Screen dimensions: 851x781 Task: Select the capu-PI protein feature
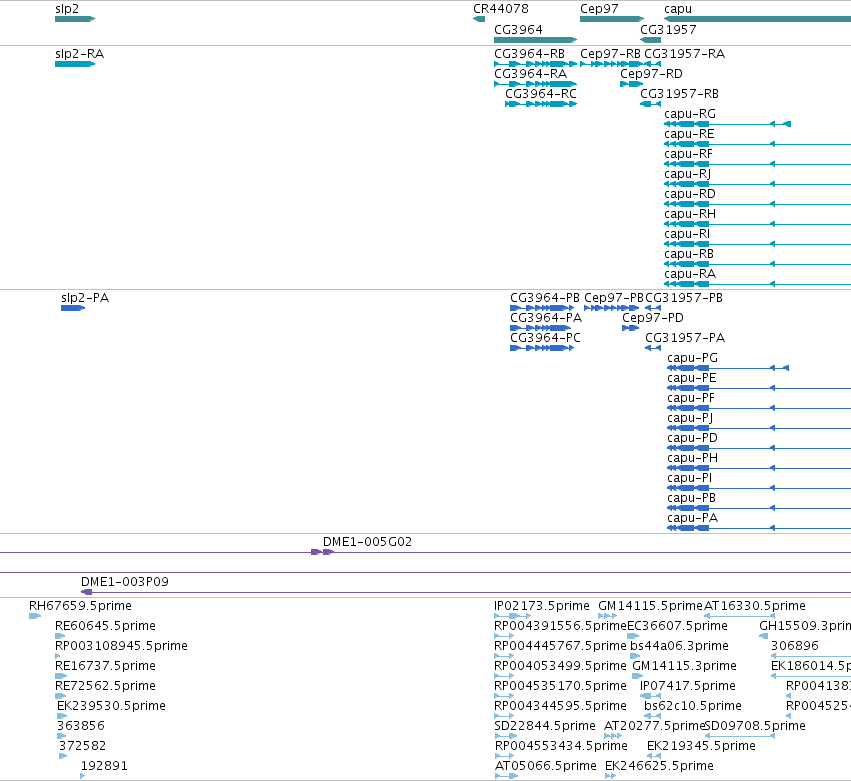[x=759, y=488]
